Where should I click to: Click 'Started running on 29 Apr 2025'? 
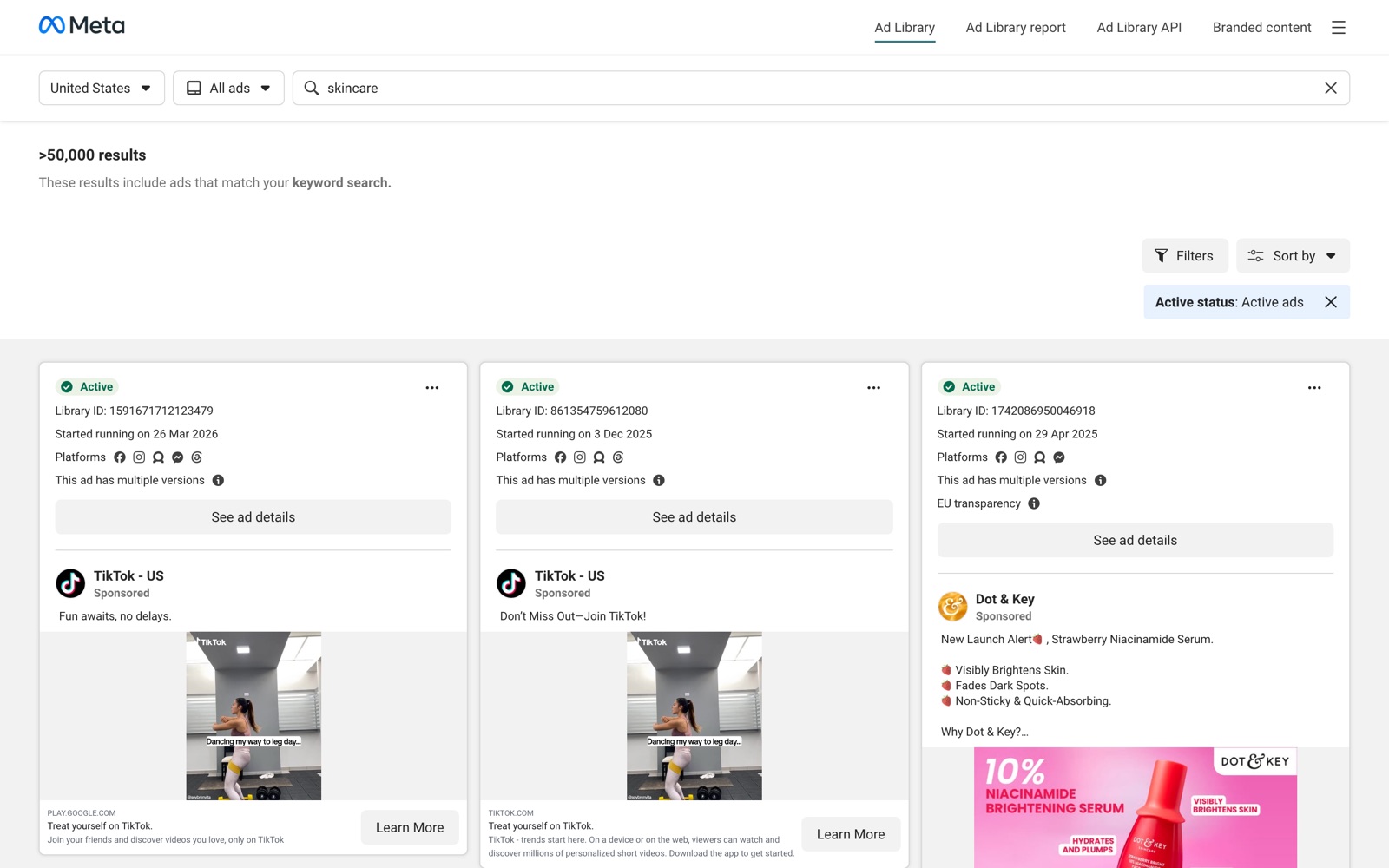click(x=1017, y=434)
